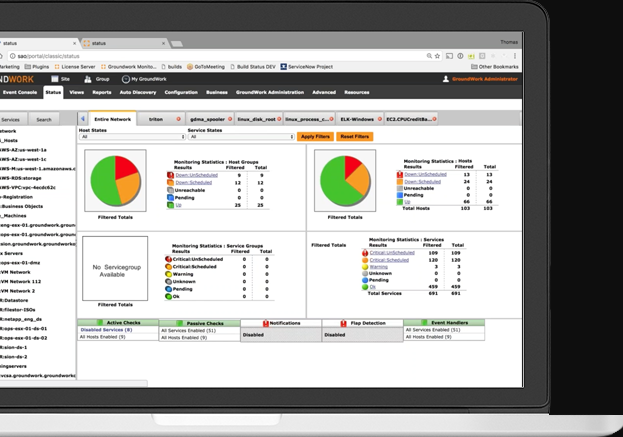Screen dimensions: 623x437
Task: Open GroundWork Administration menu
Action: [x=270, y=92]
